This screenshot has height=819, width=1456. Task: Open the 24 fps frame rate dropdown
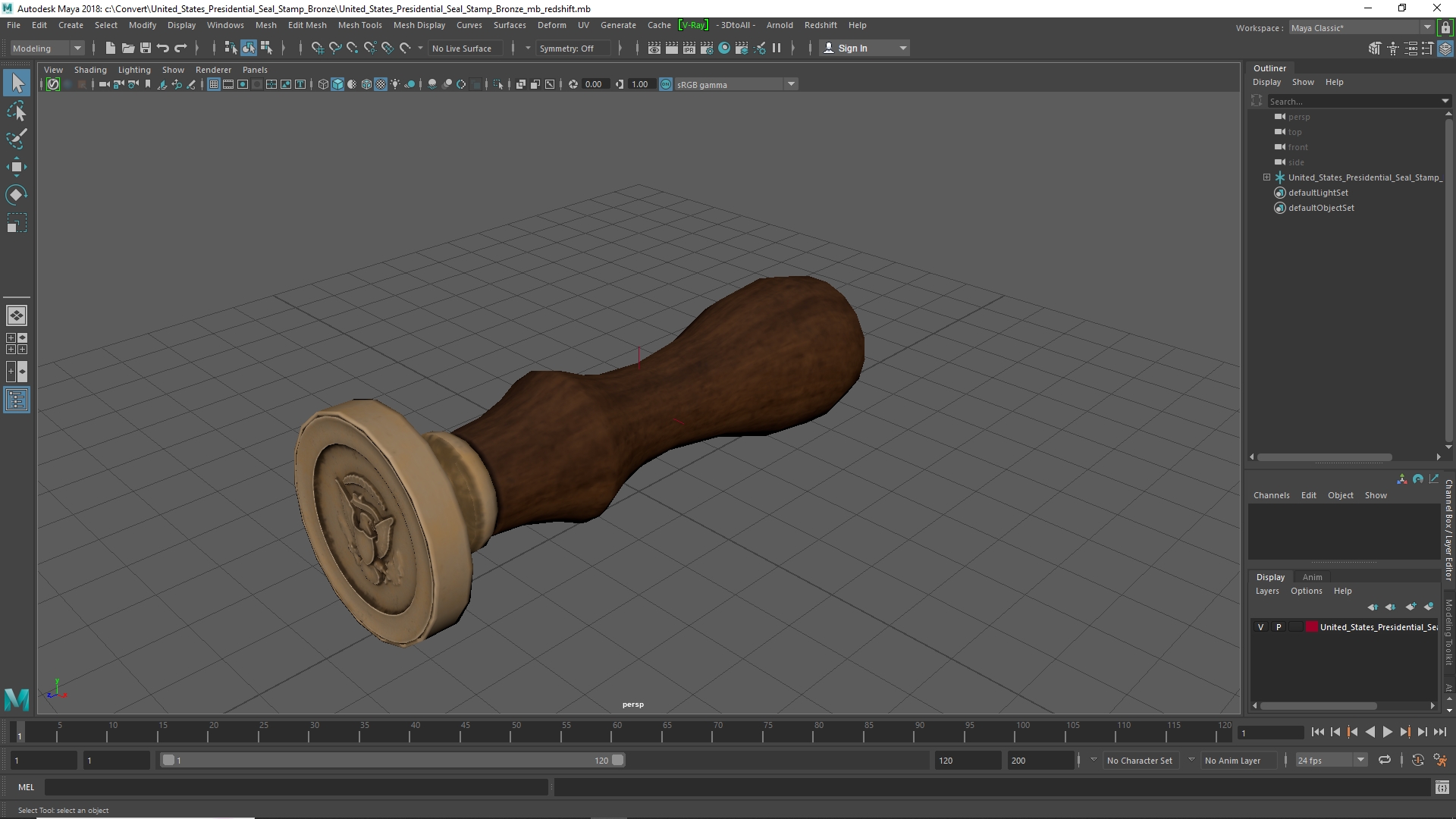1331,760
